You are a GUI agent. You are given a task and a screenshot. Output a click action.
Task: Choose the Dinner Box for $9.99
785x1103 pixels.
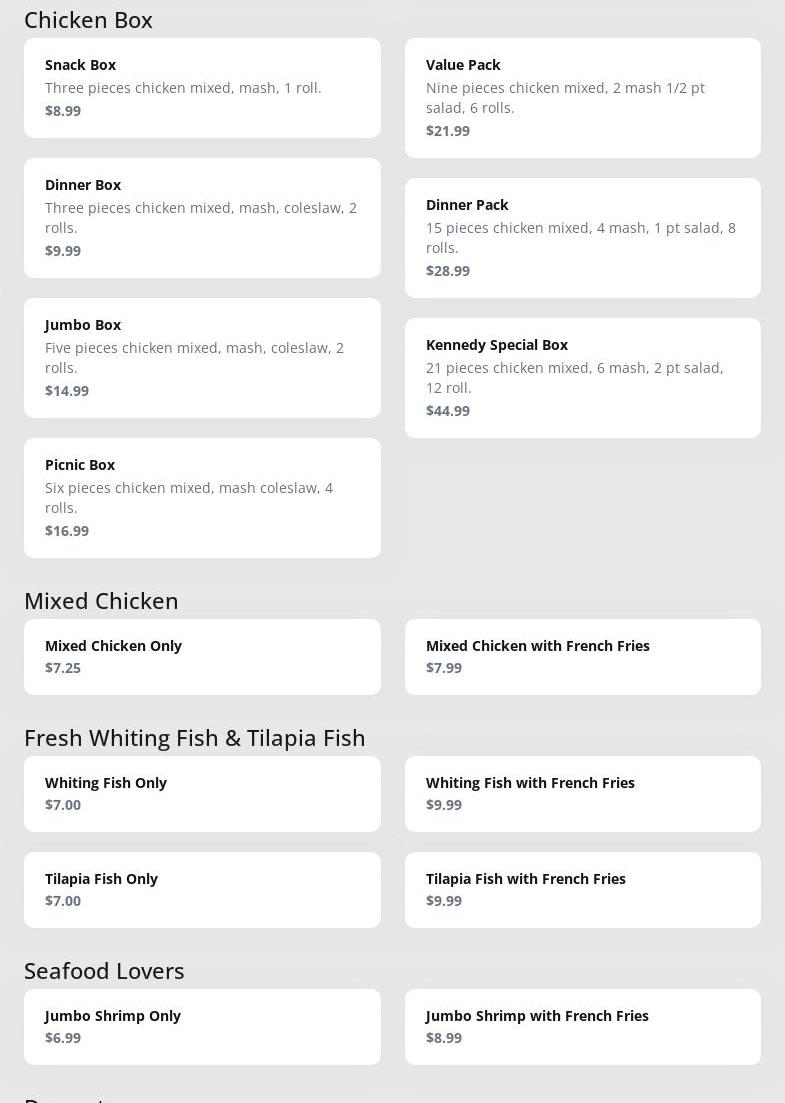point(203,218)
